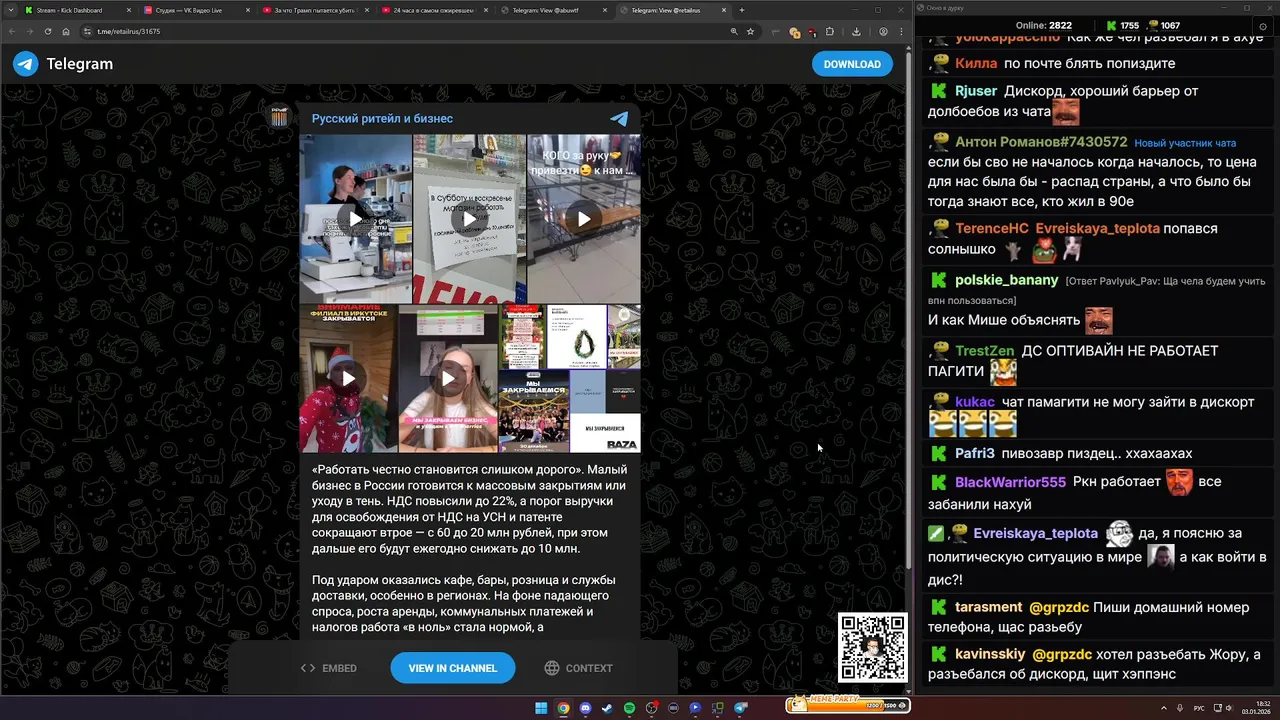
Task: Click the Online: 2822 counter in chat header
Action: coord(1044,25)
